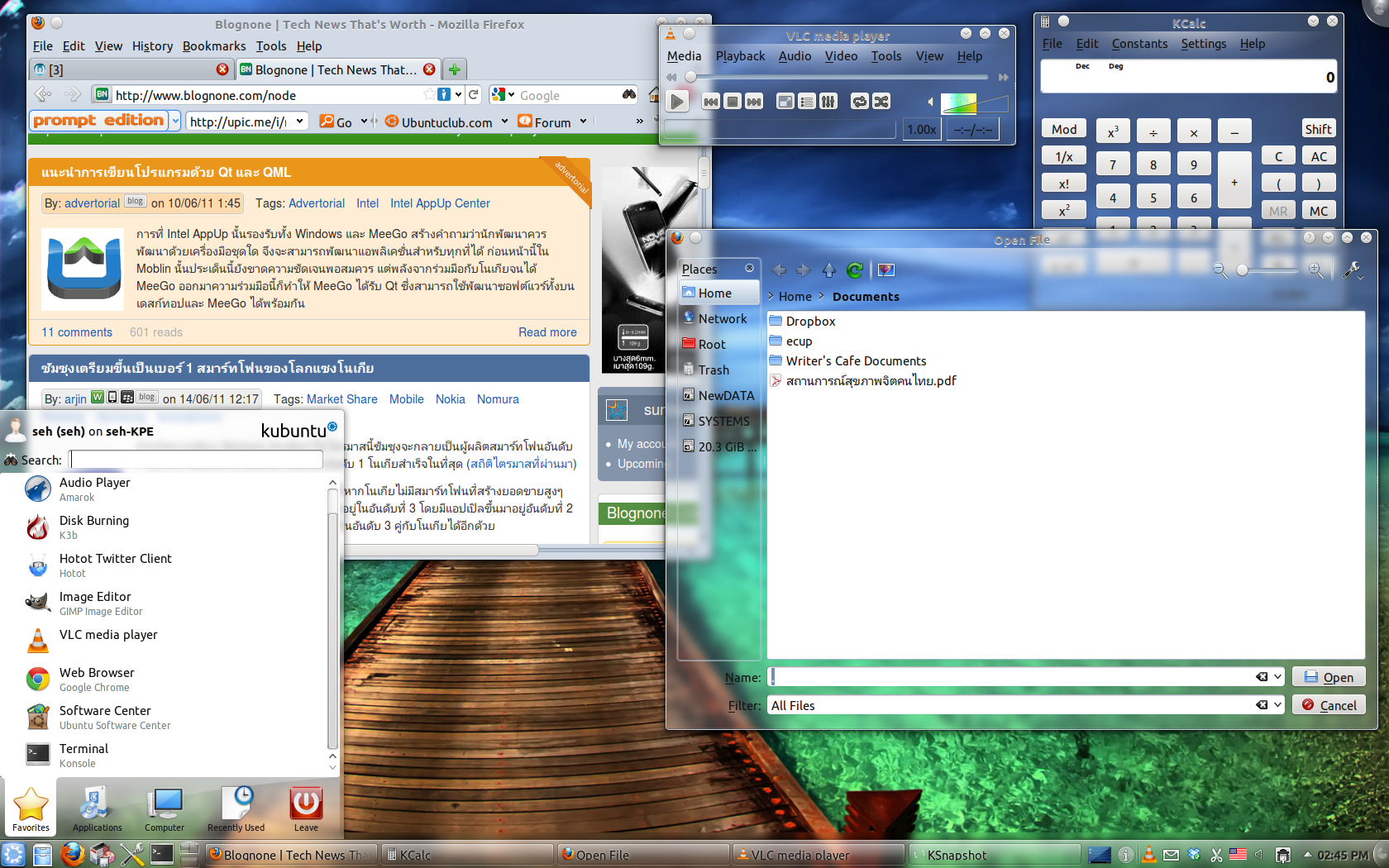Viewport: 1389px width, 868px height.
Task: Expand the Forum bookmark dropdown
Action: tap(583, 122)
